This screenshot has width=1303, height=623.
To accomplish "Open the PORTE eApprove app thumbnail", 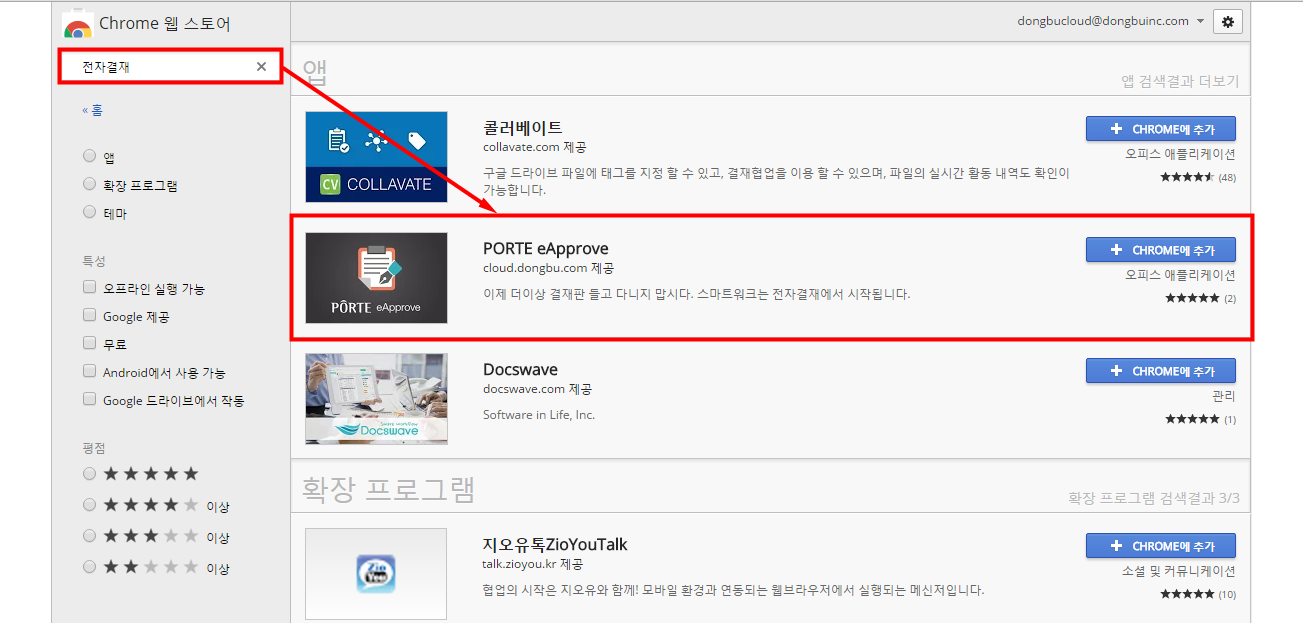I will [x=376, y=278].
